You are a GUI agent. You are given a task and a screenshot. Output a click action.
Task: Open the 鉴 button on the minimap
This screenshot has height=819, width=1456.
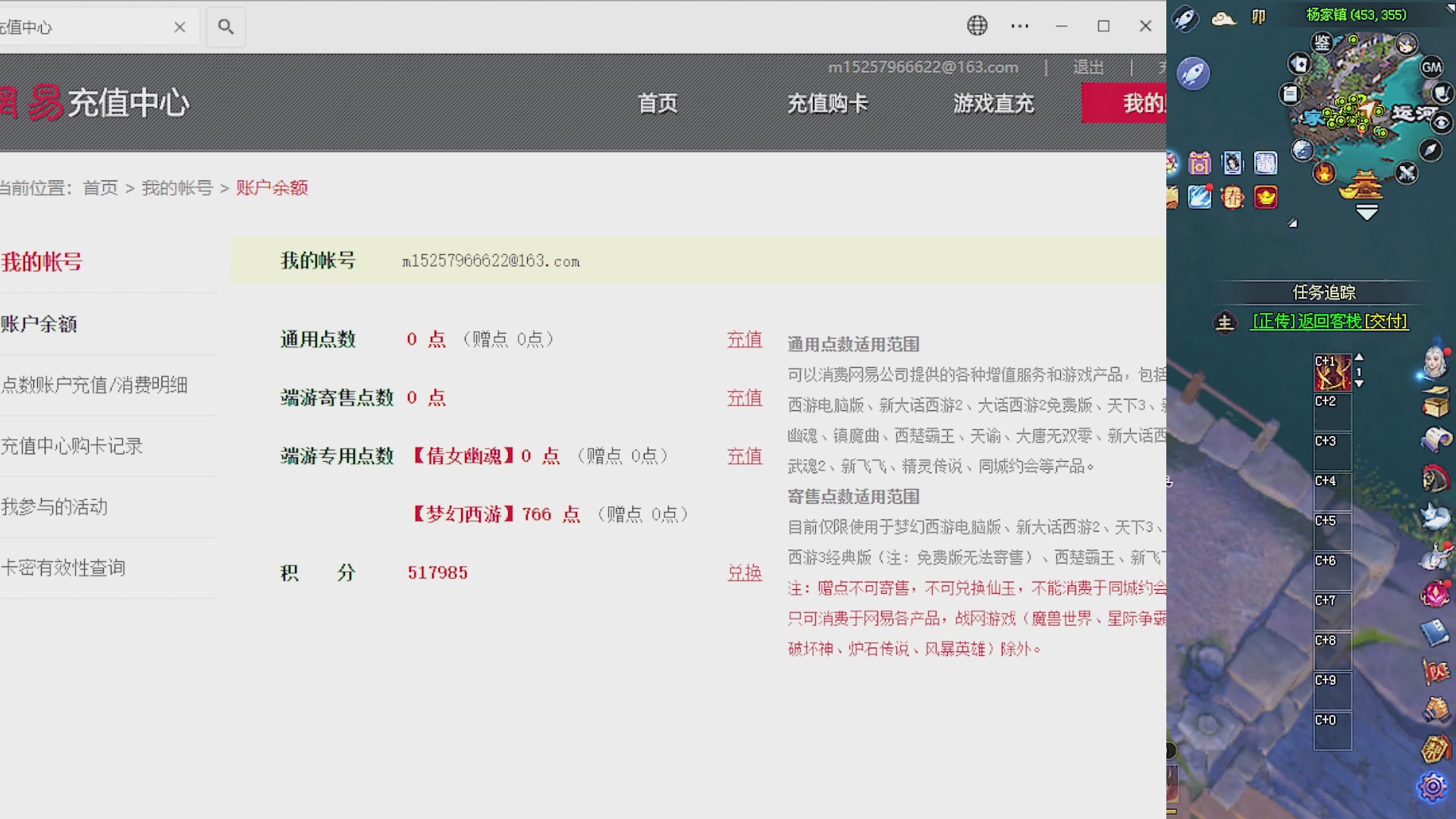[x=1322, y=42]
